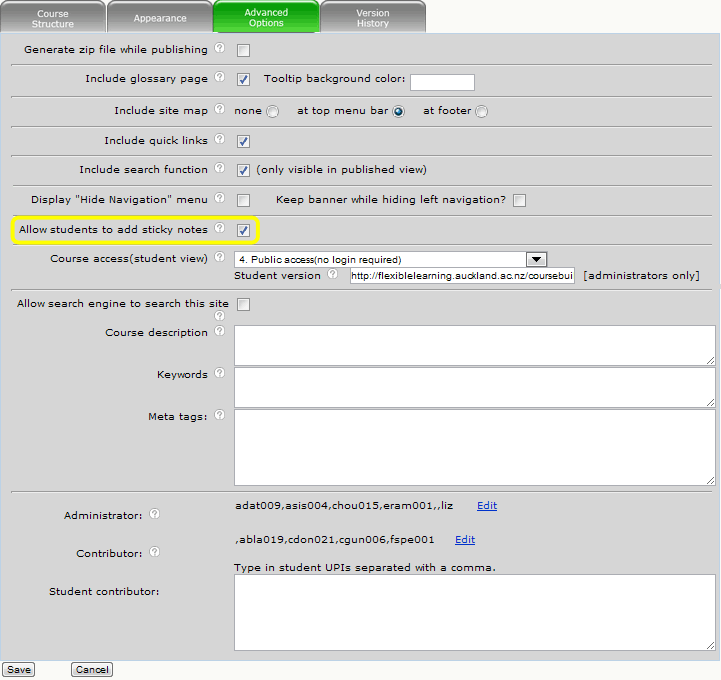Screen dimensions: 721x680
Task: Switch to Appearance tab
Action: pyautogui.click(x=160, y=17)
